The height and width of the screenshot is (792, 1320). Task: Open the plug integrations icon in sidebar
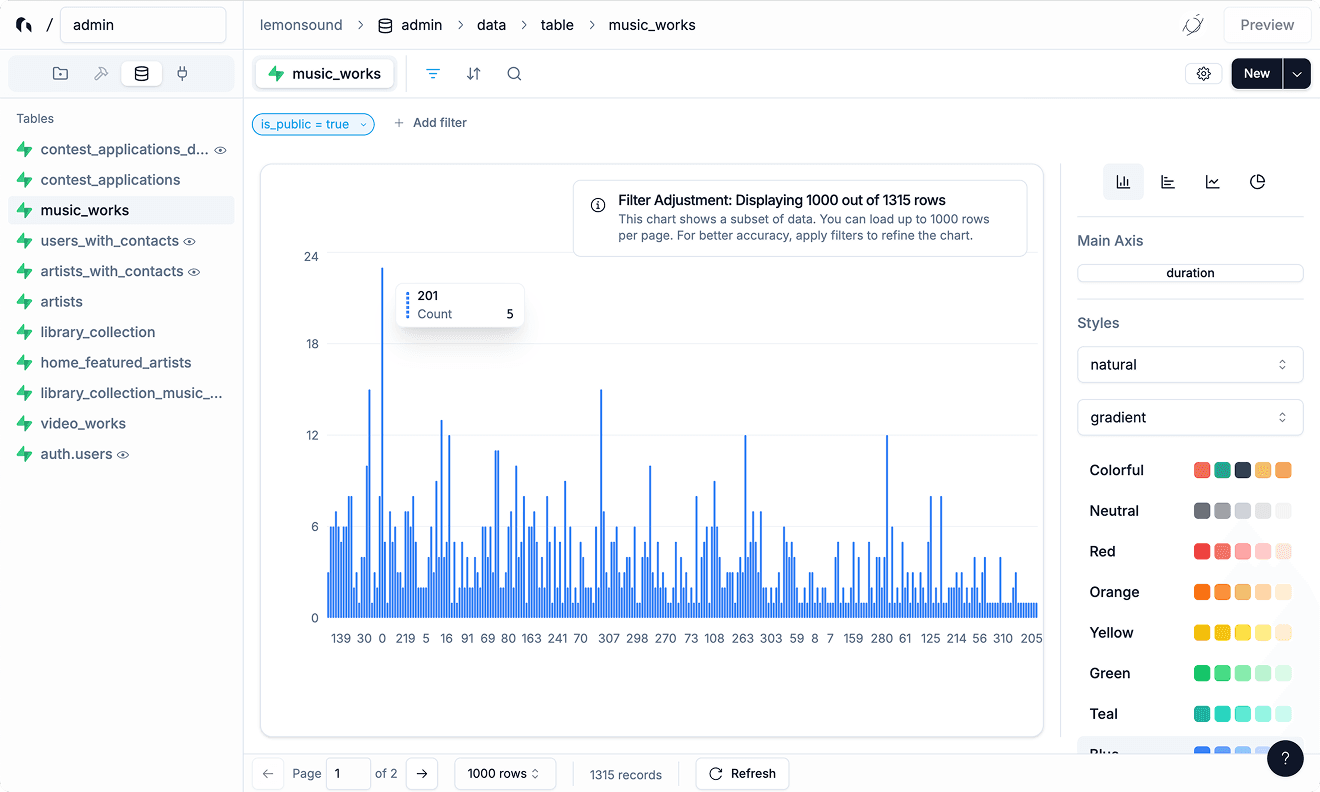point(182,74)
